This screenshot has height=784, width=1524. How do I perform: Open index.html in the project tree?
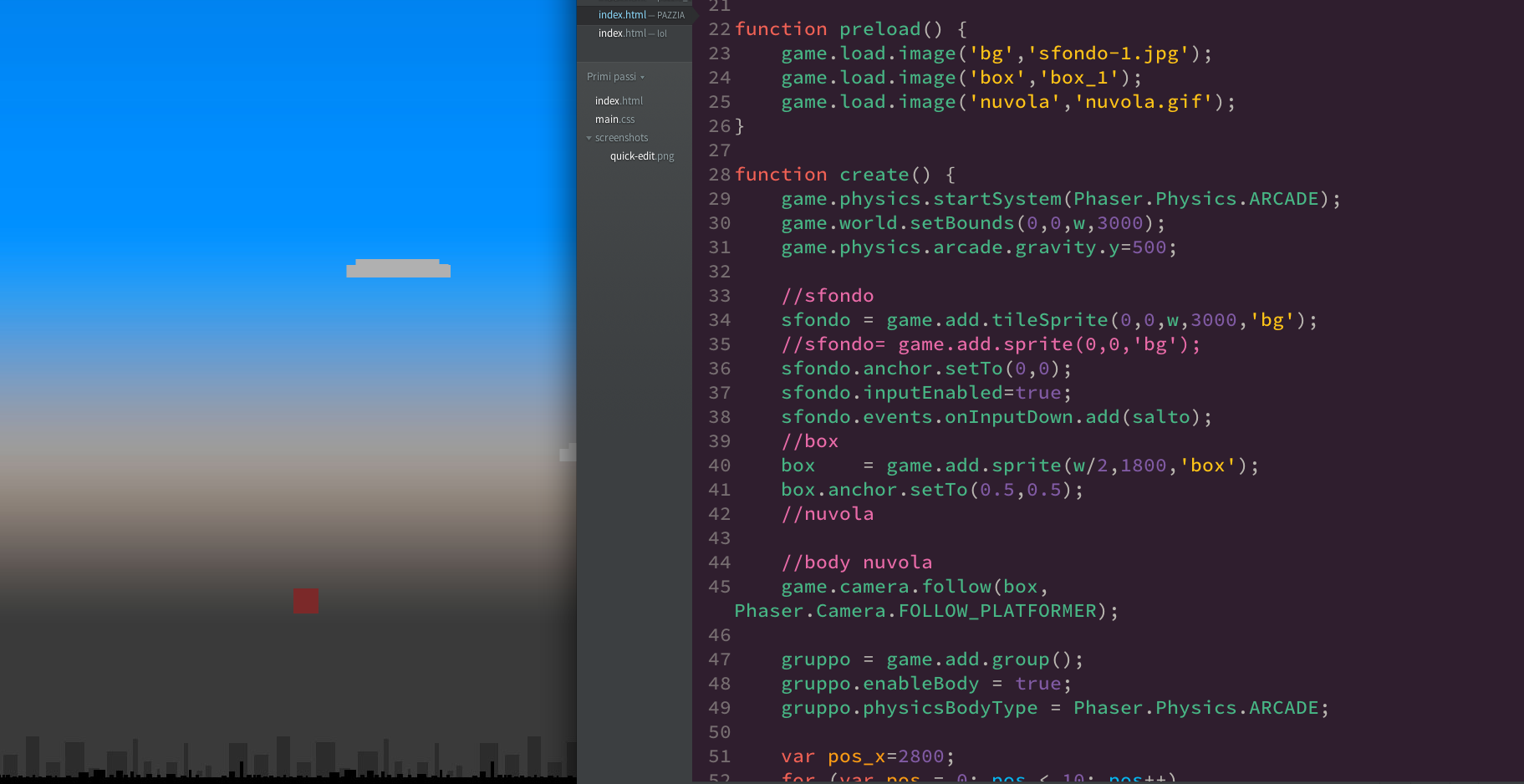pos(619,101)
